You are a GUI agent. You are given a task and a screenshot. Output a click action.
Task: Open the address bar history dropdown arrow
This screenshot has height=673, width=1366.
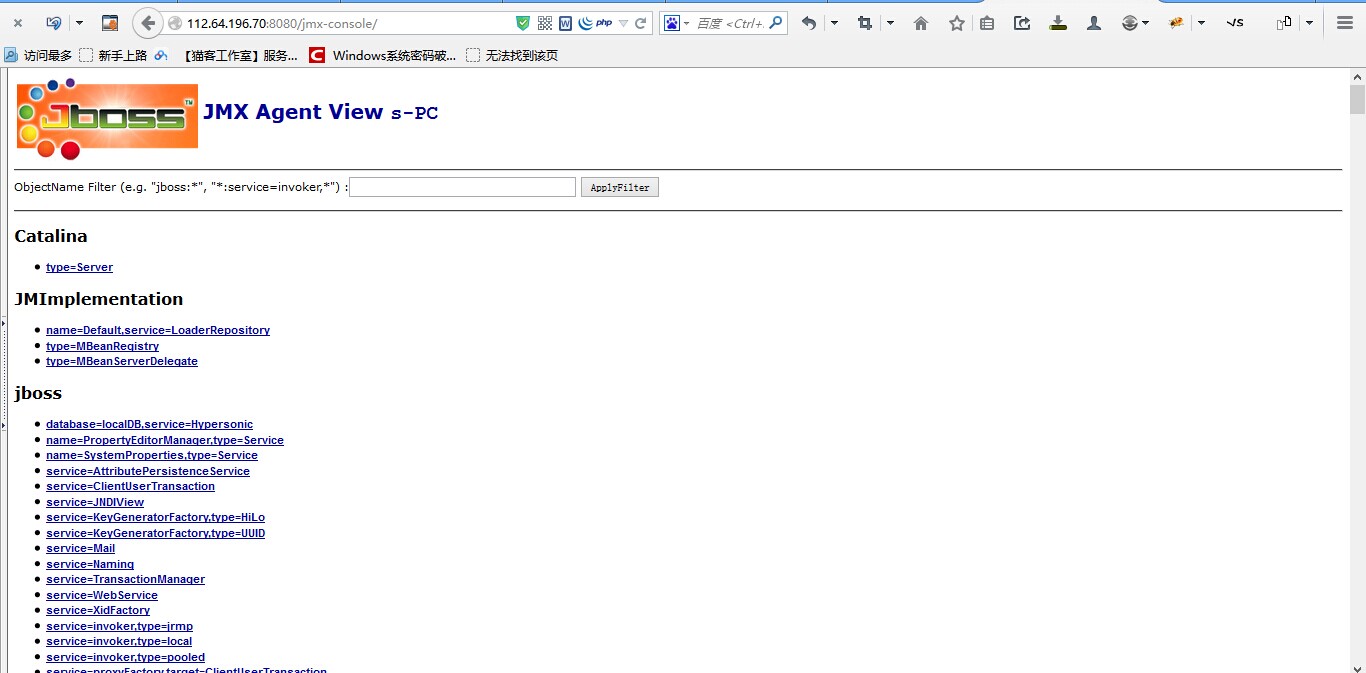(x=624, y=23)
